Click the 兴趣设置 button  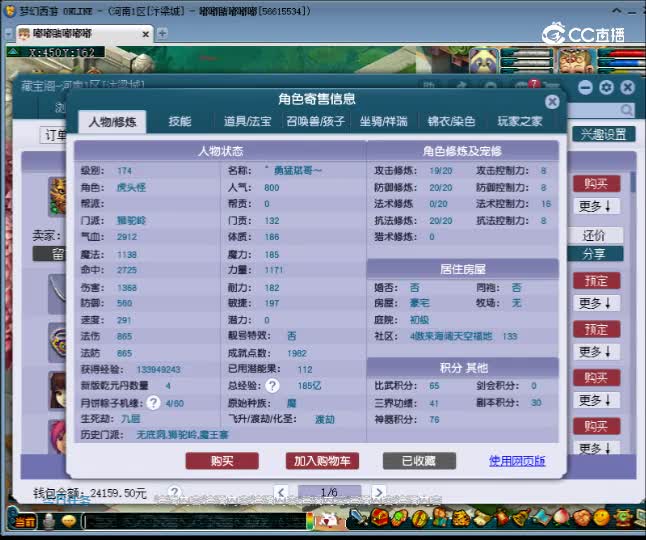point(604,134)
